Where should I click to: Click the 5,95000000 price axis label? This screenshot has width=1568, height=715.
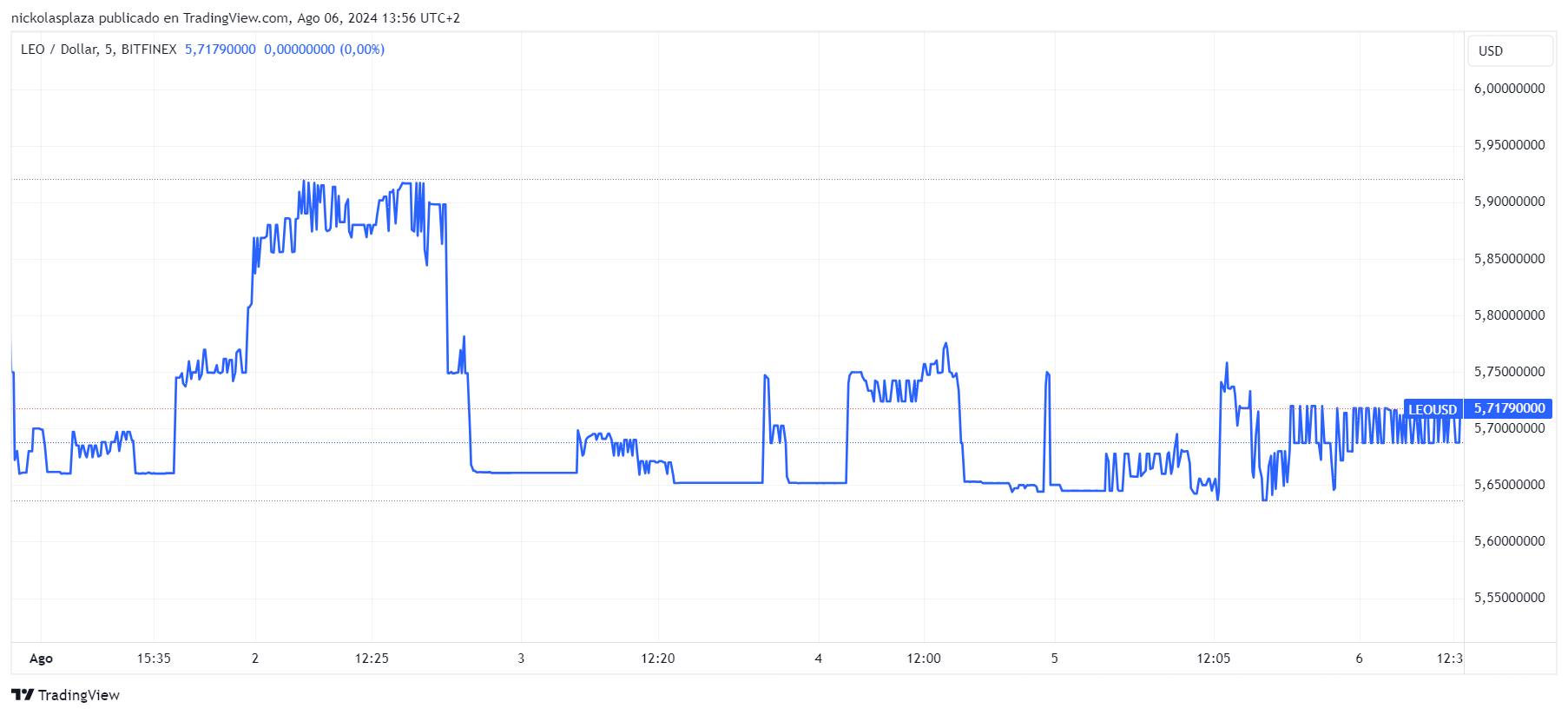[x=1510, y=145]
